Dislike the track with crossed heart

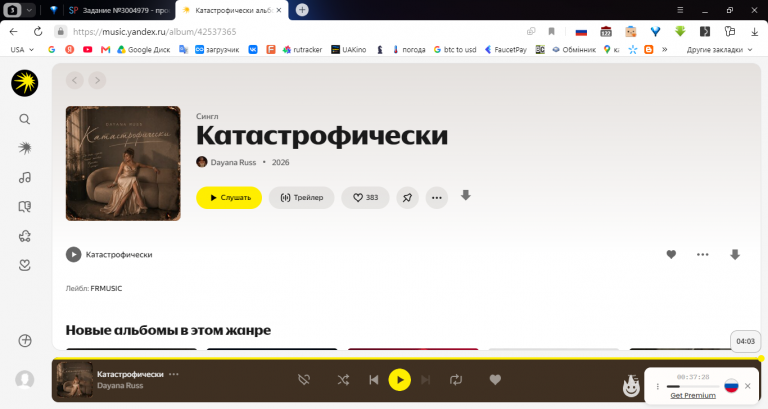304,380
